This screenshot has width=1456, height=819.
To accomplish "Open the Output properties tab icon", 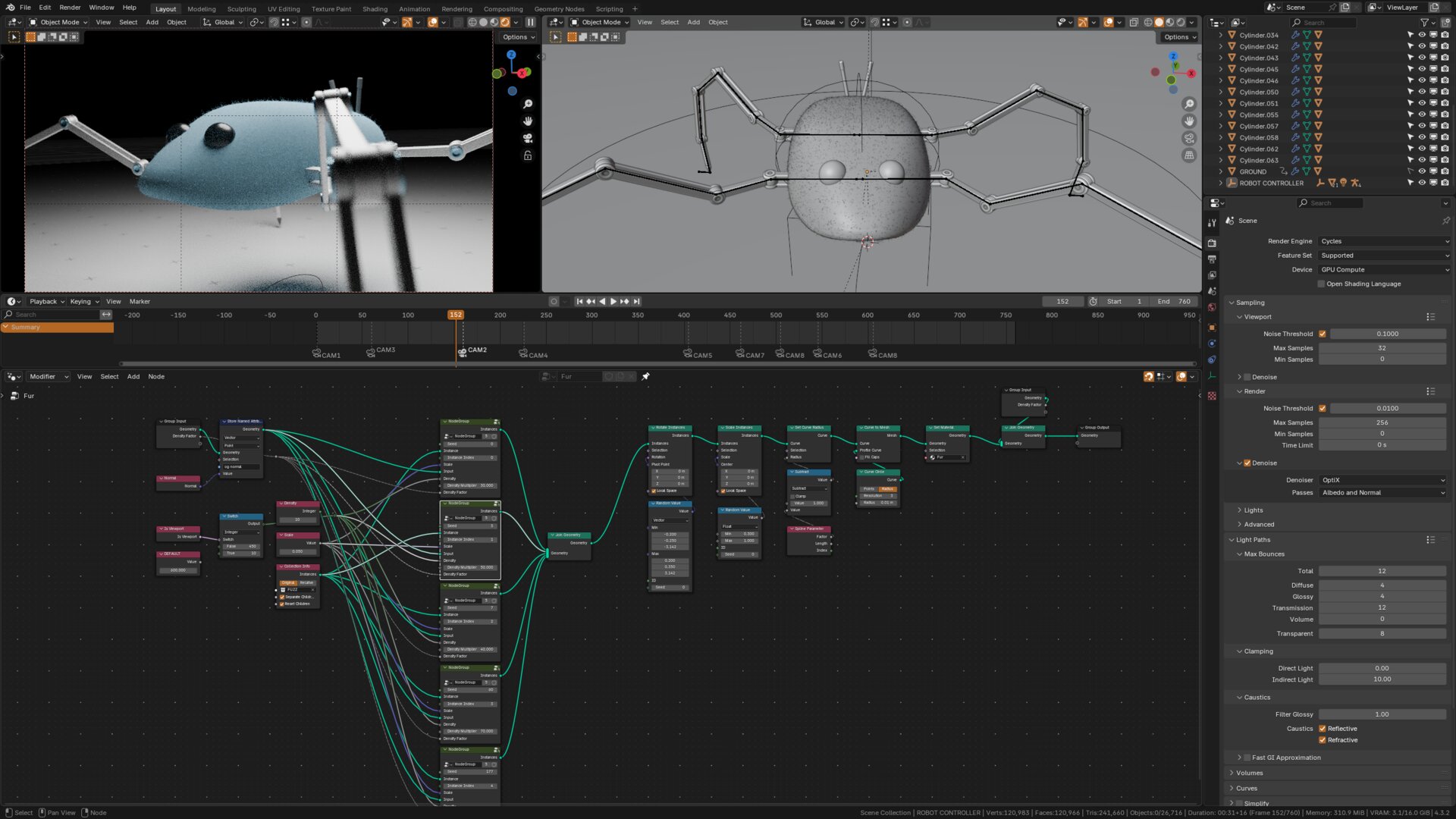I will [x=1212, y=259].
